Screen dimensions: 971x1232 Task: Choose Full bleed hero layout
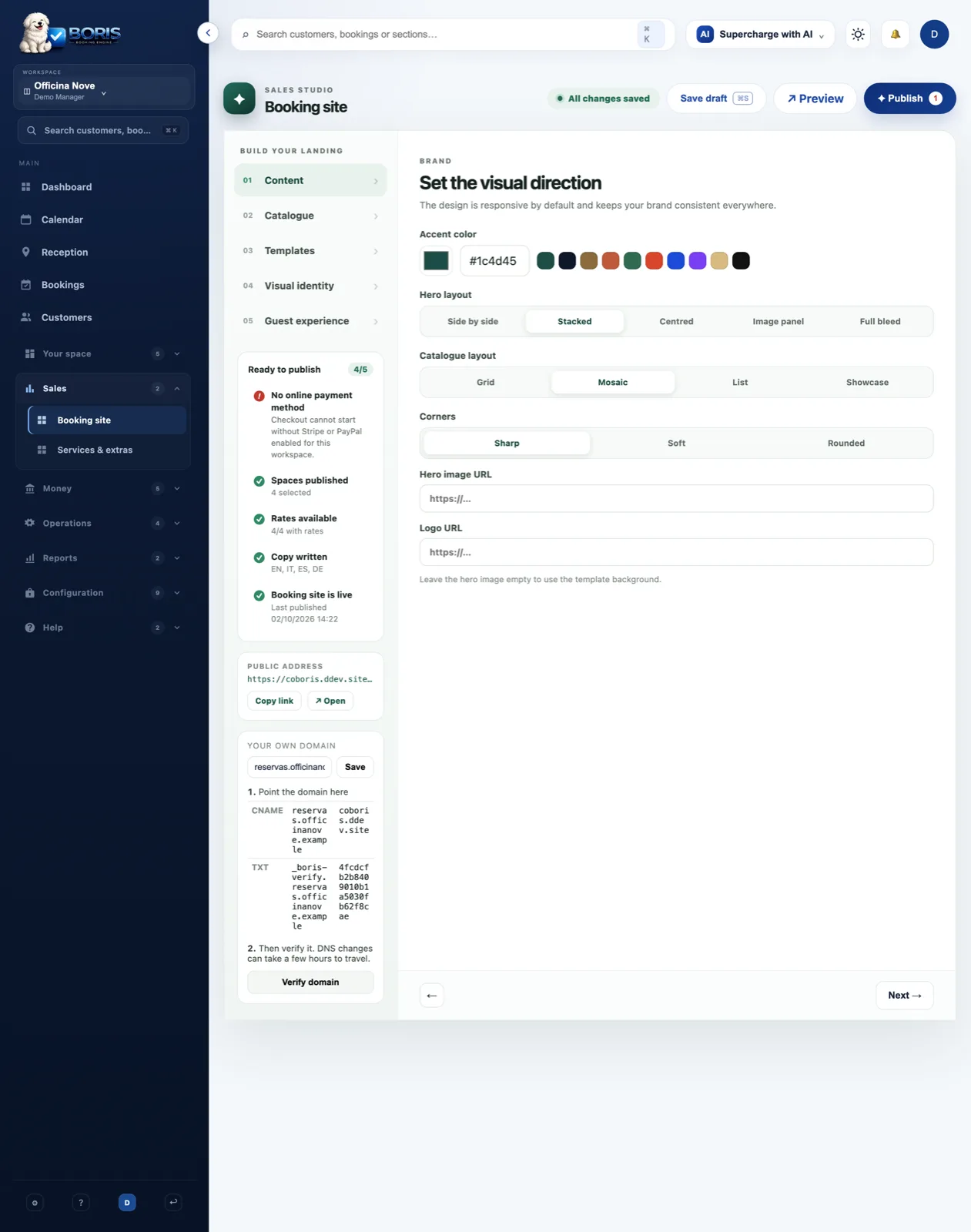(880, 322)
